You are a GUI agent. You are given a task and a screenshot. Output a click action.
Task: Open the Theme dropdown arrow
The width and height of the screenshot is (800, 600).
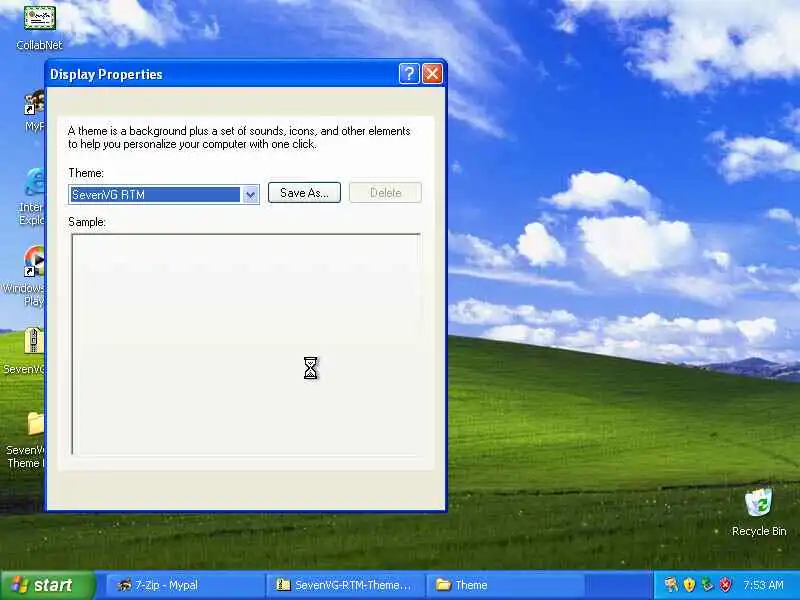(x=251, y=194)
